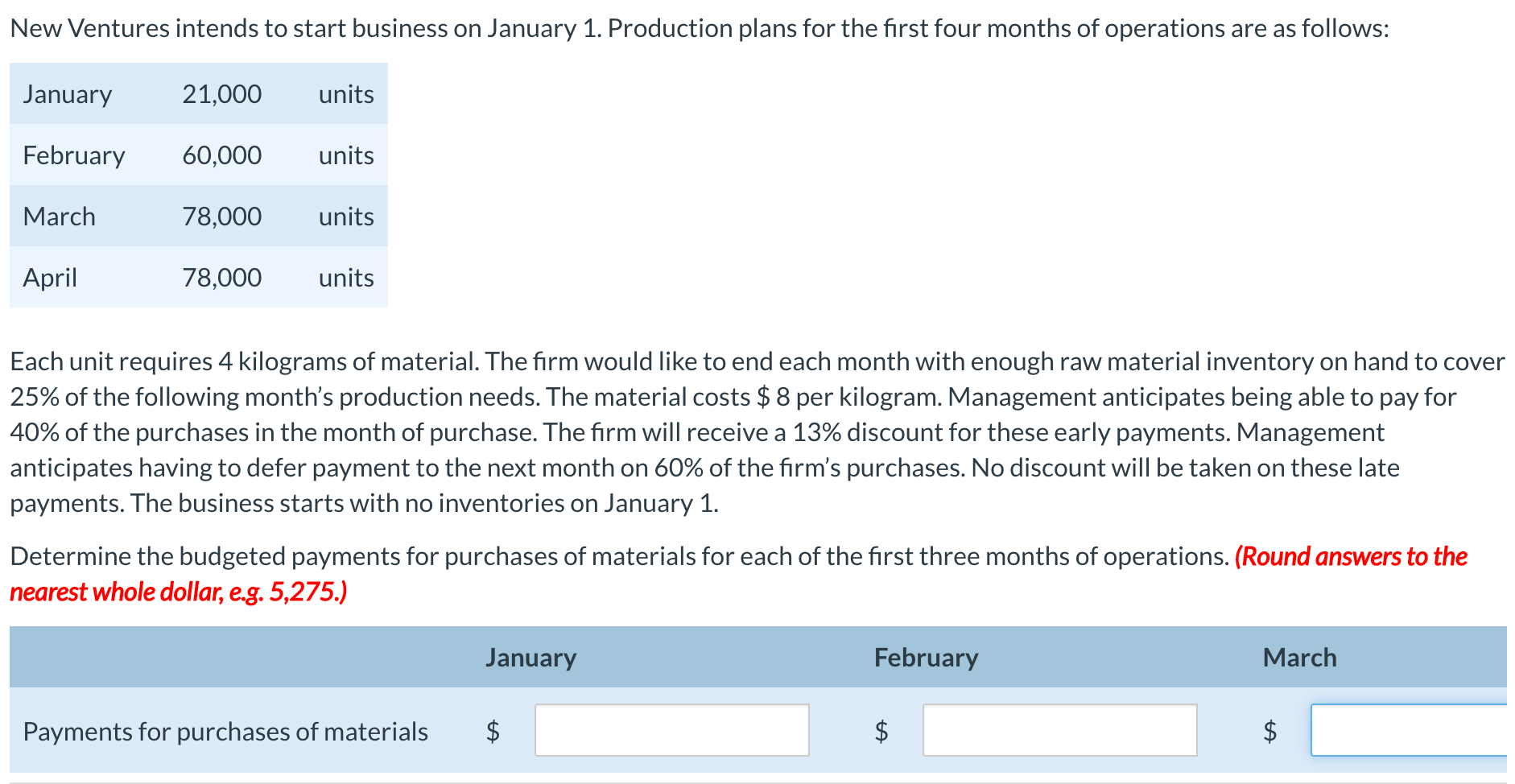Click the dollar sign before January input
Image resolution: width=1515 pixels, height=784 pixels.
493,731
